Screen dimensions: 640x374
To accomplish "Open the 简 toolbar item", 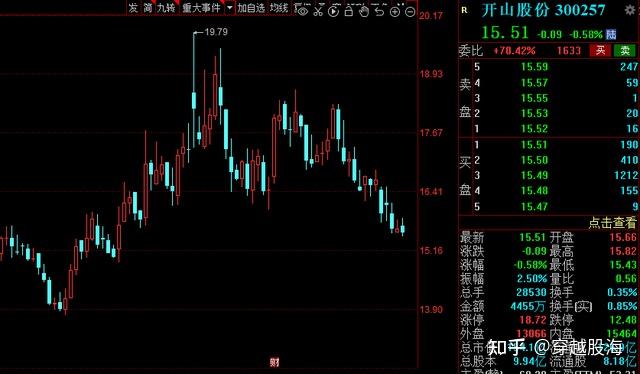I will (x=148, y=8).
